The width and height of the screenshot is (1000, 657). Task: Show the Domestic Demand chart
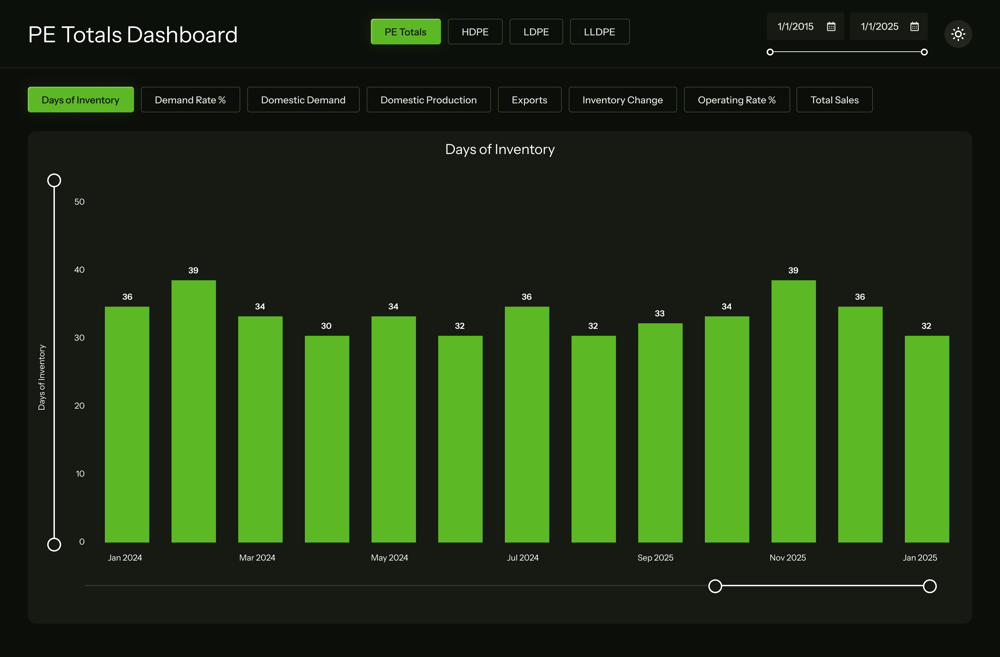point(303,100)
